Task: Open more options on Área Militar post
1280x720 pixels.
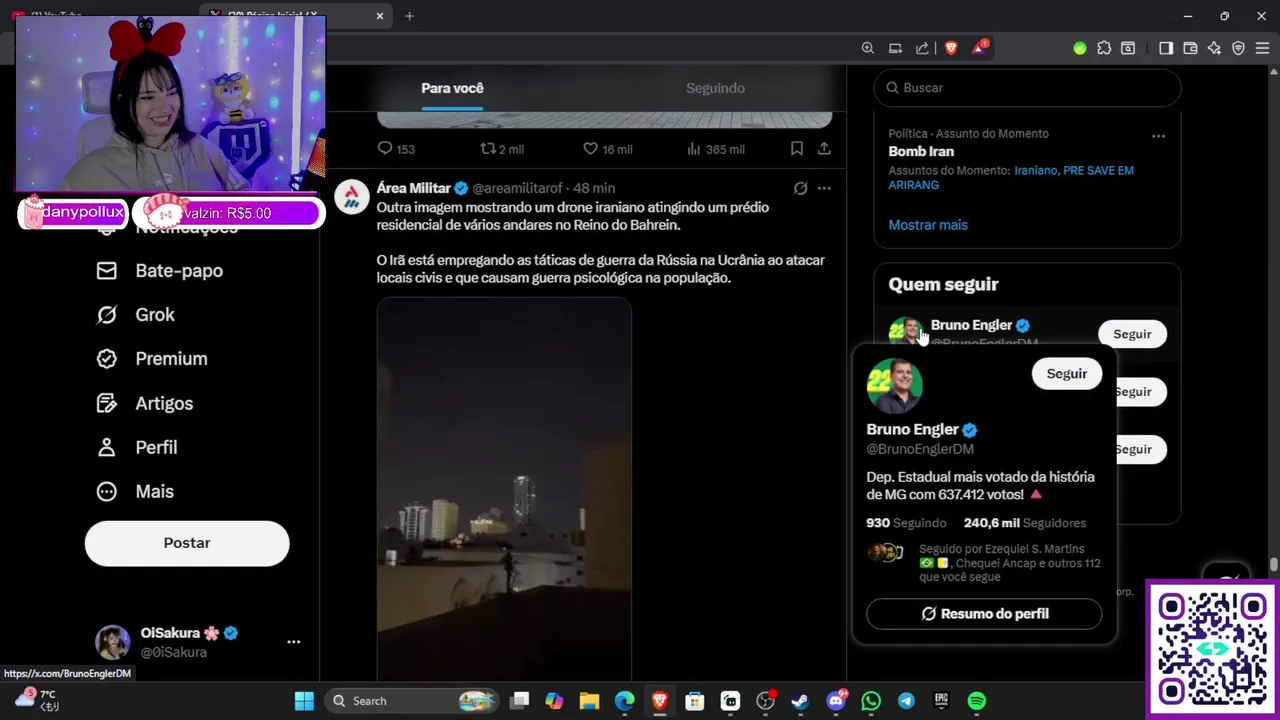Action: point(824,188)
